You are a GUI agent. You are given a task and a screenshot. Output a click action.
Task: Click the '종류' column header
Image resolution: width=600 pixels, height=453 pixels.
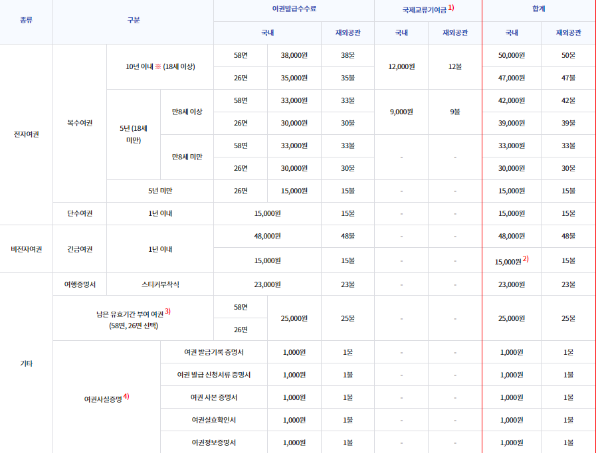click(26, 20)
